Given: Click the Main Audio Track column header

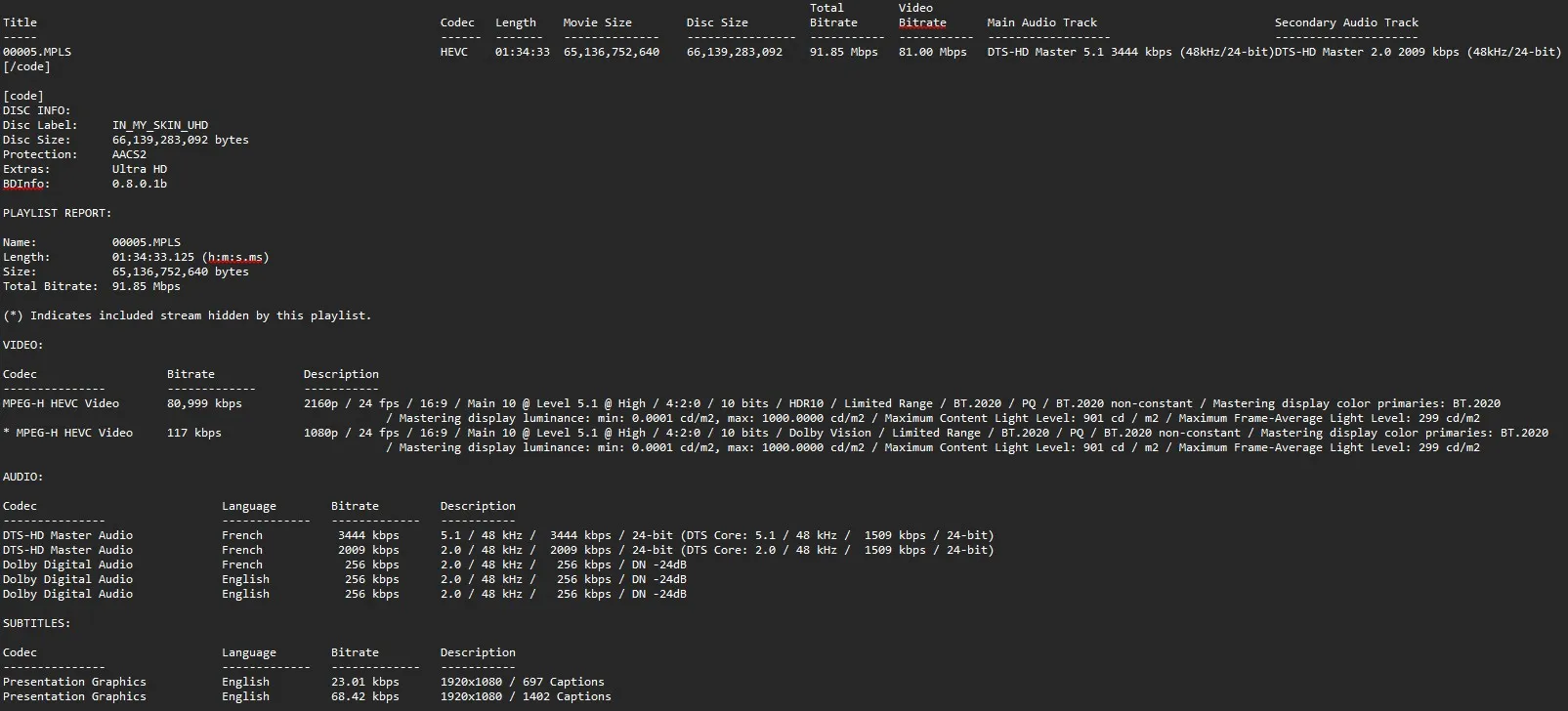Looking at the screenshot, I should pos(1041,22).
